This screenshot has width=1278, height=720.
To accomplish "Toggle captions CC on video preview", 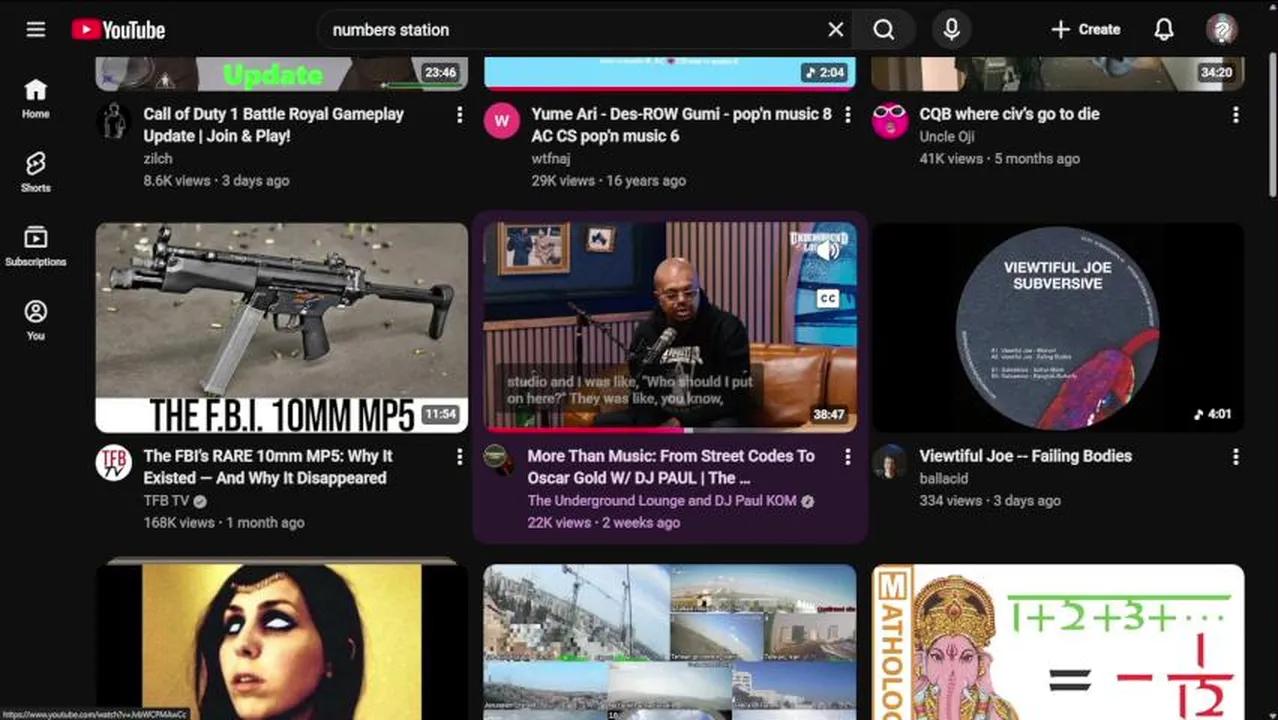I will click(x=828, y=298).
